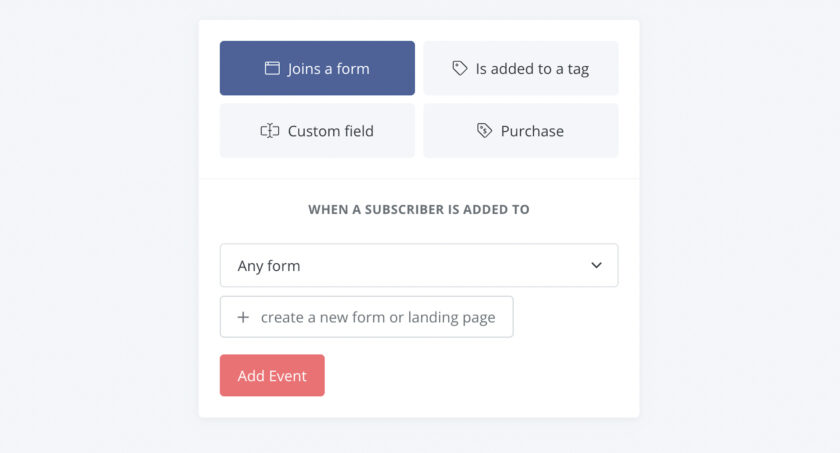
Task: Click the price tag icon beside Purchase
Action: [x=484, y=131]
